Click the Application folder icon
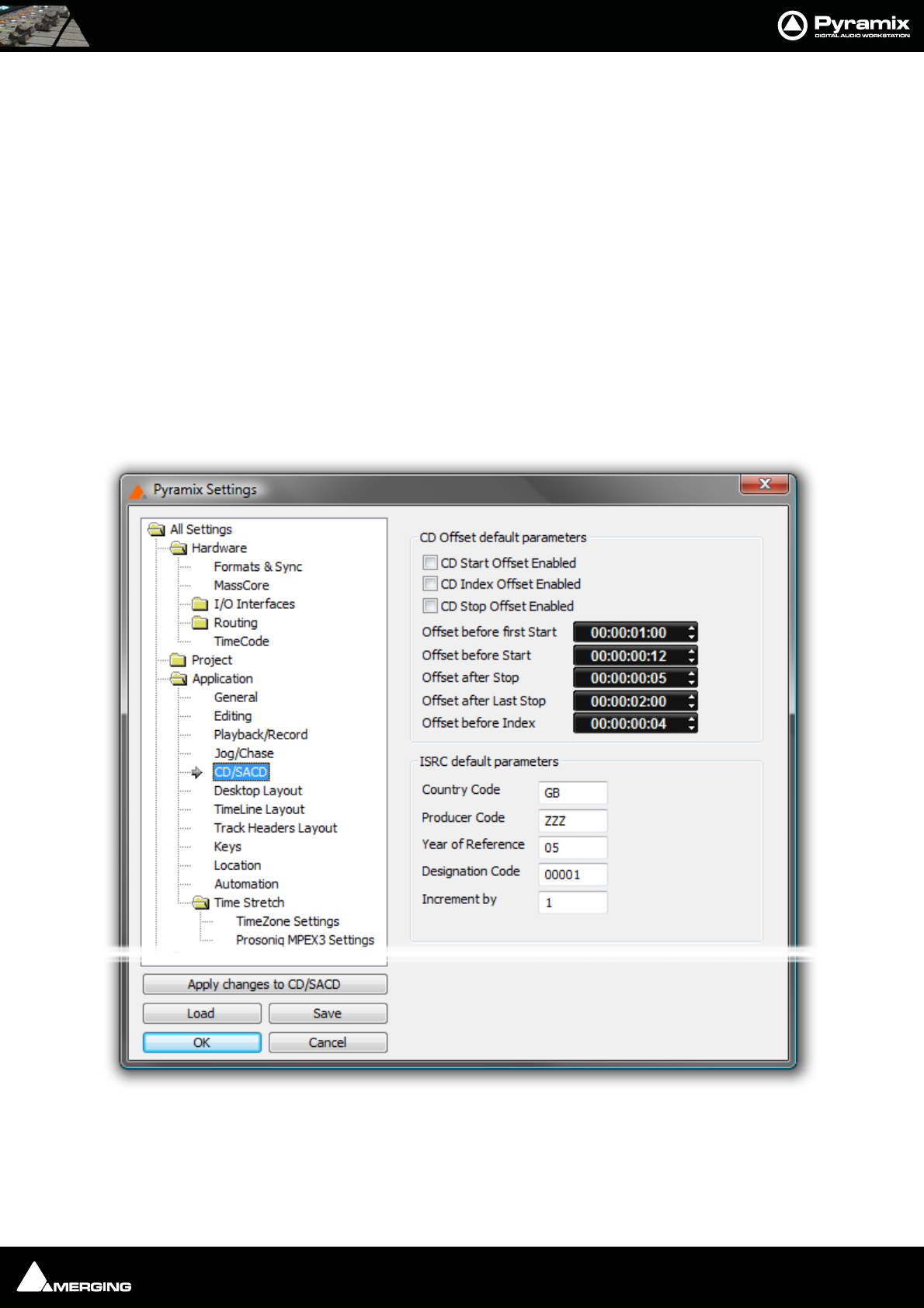 coord(179,679)
